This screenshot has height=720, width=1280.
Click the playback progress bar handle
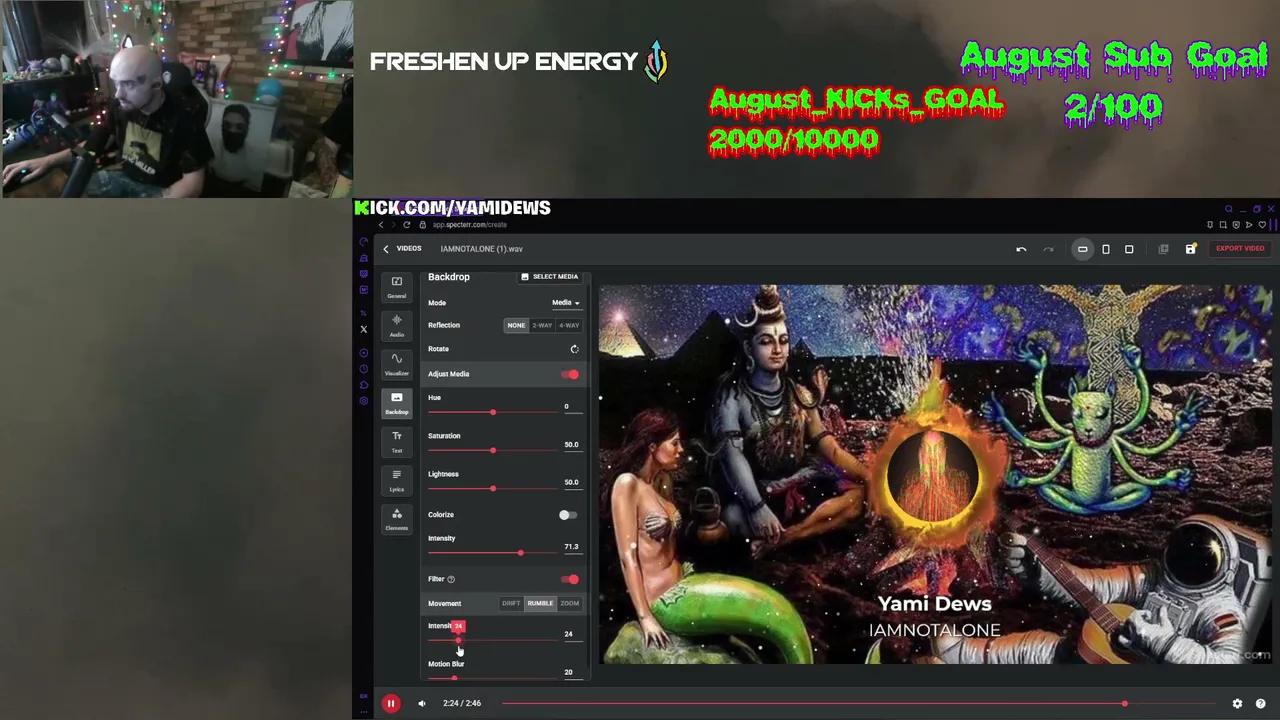[1124, 704]
